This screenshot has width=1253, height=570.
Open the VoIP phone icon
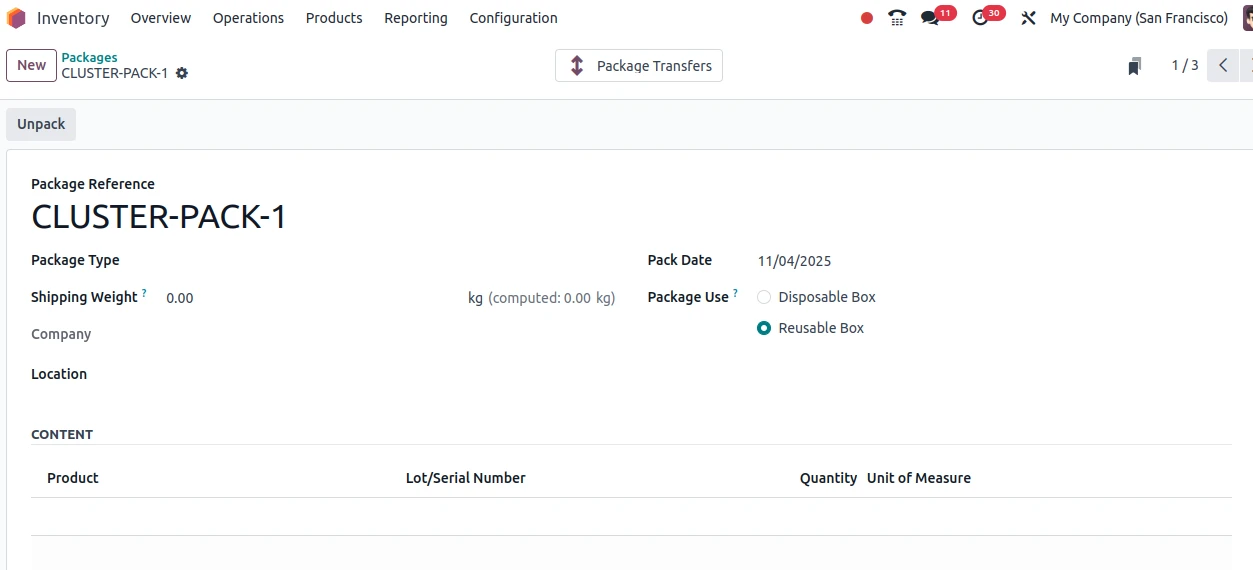point(897,18)
